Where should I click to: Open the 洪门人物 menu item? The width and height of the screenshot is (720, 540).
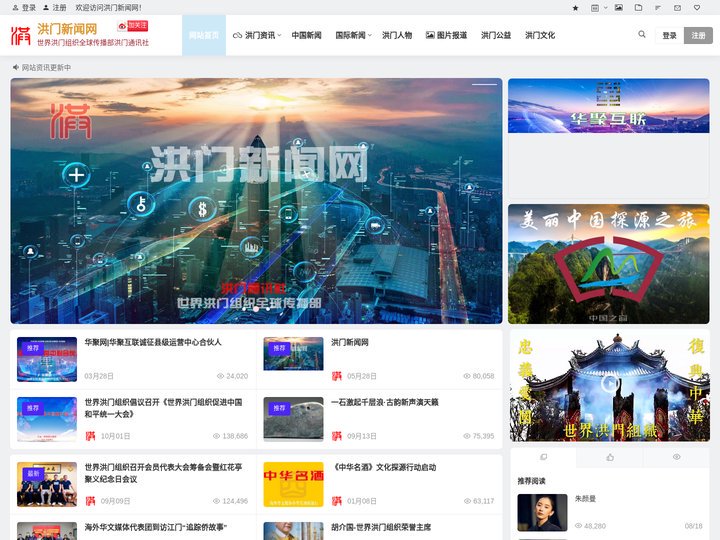pos(397,35)
